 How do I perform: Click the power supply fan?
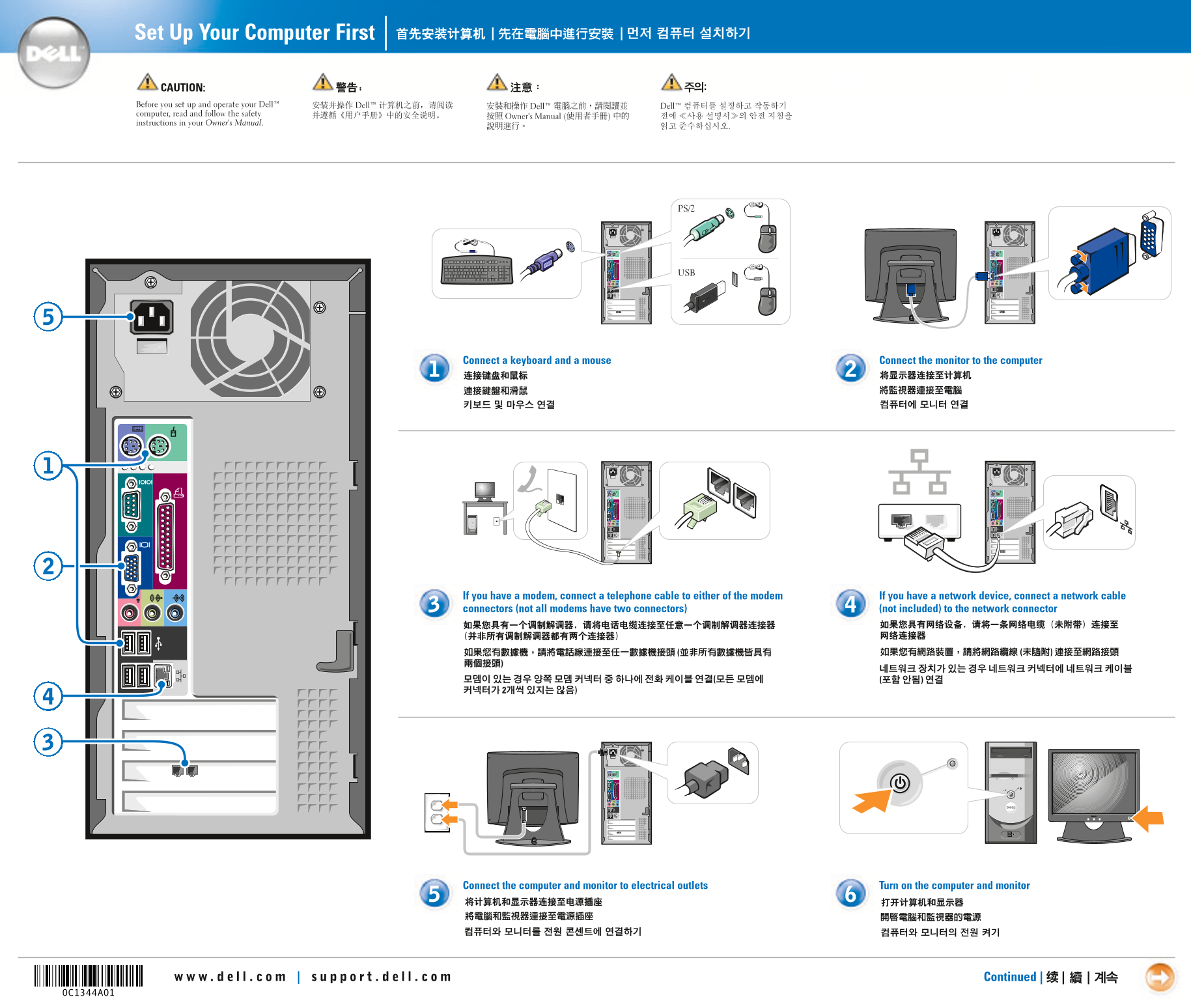(250, 339)
